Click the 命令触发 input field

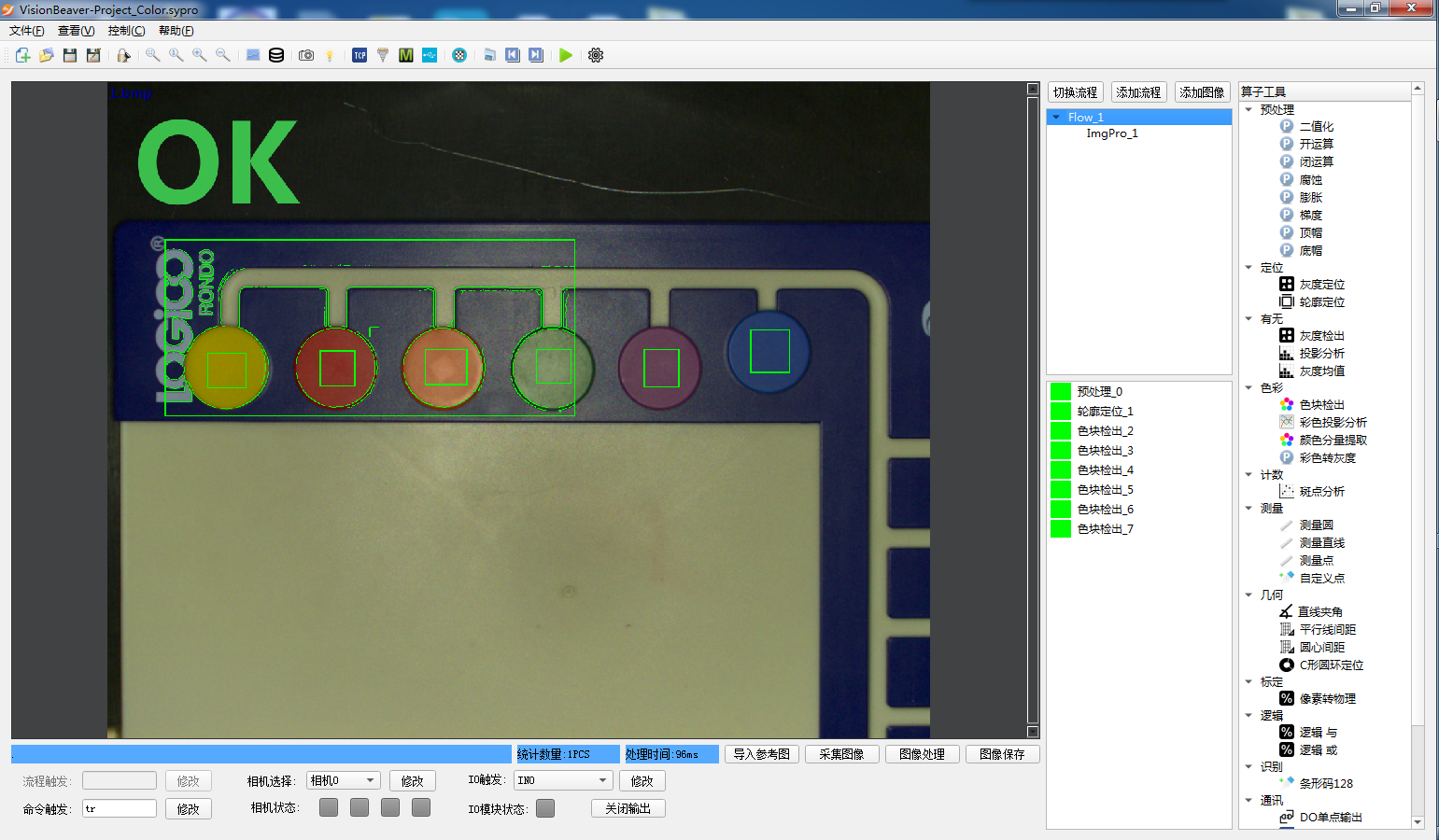(x=120, y=808)
